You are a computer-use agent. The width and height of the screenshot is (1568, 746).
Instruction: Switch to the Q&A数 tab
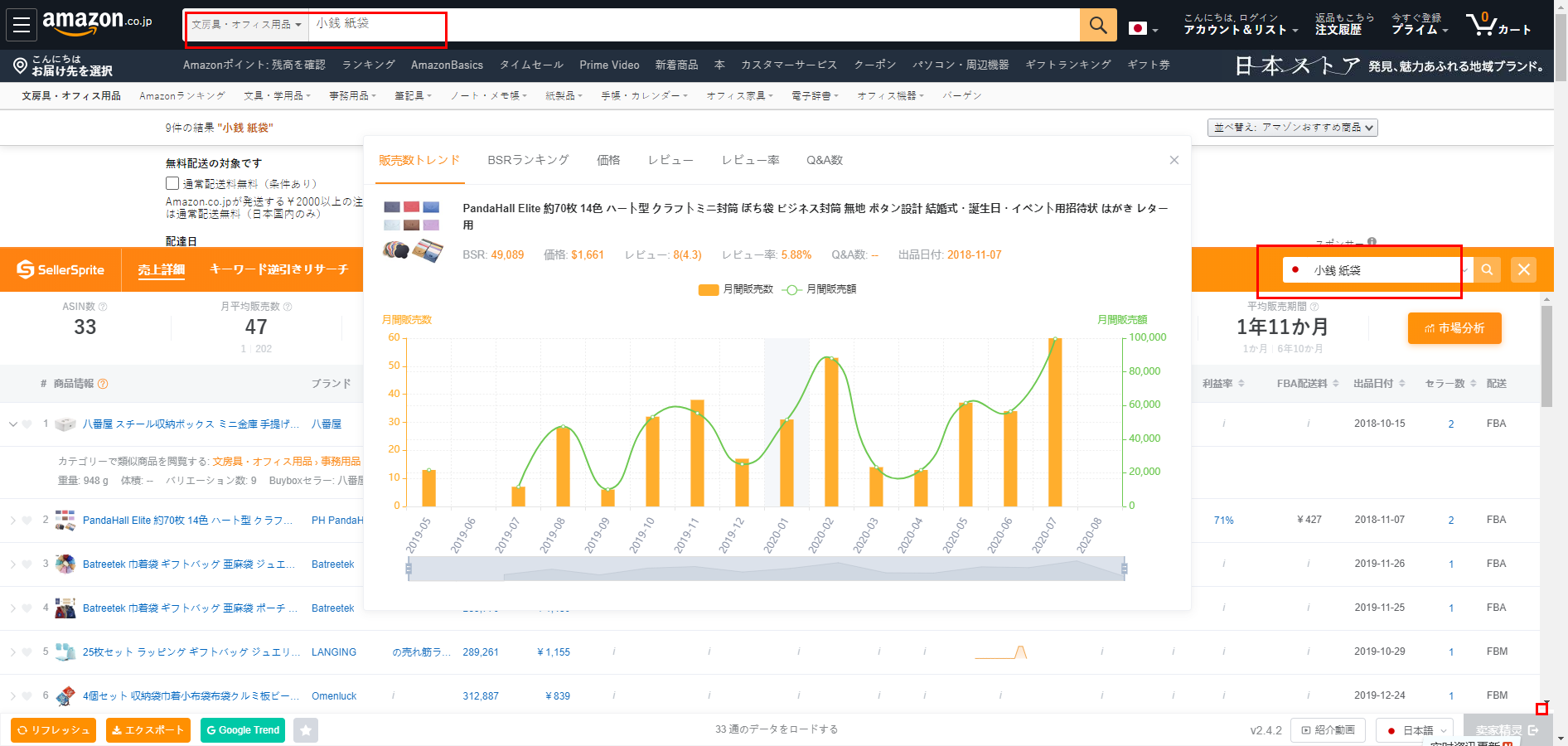825,160
